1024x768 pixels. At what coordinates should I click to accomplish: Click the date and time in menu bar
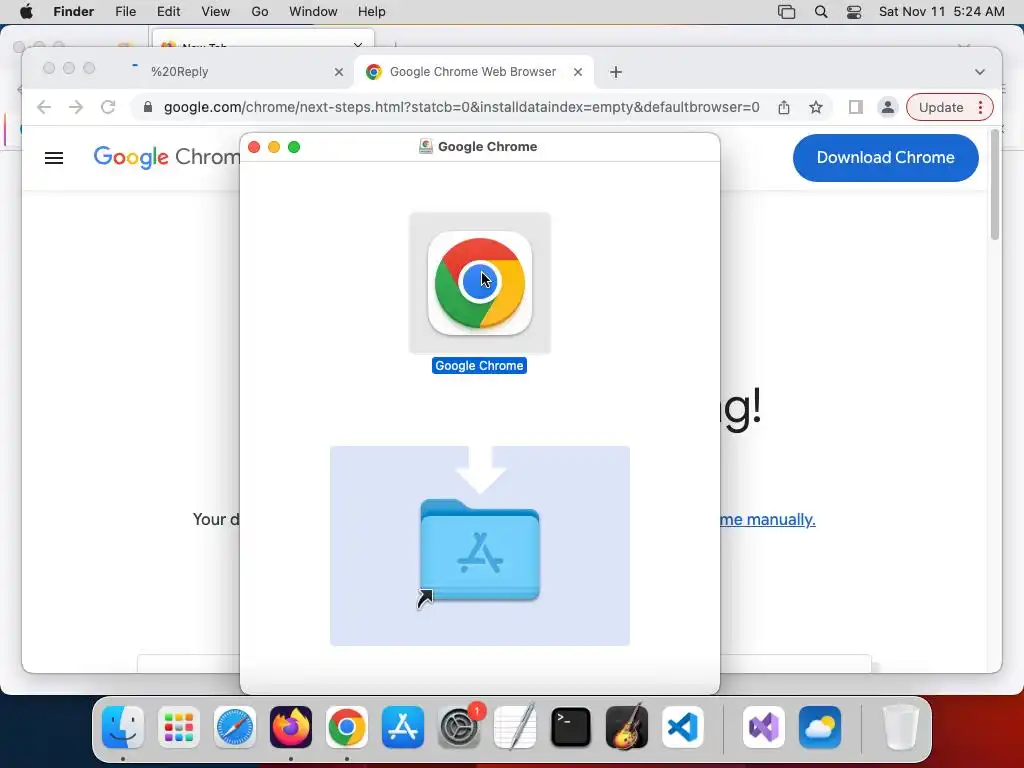click(941, 12)
